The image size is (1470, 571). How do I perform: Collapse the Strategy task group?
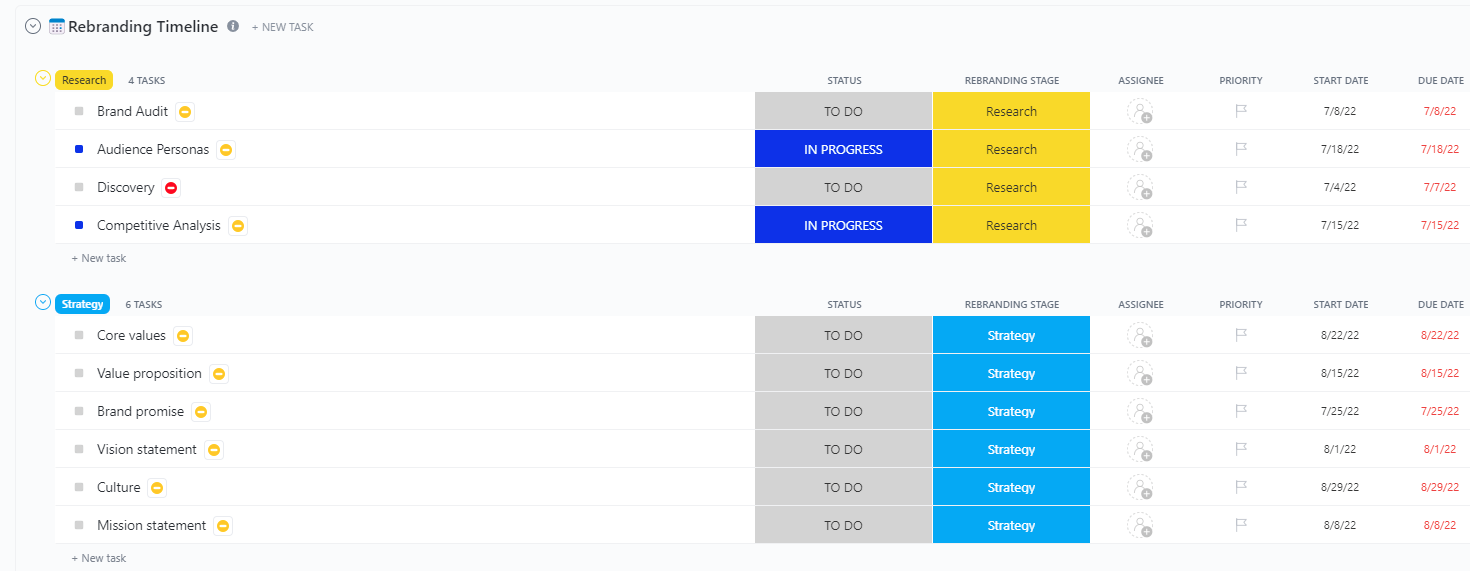click(x=43, y=302)
